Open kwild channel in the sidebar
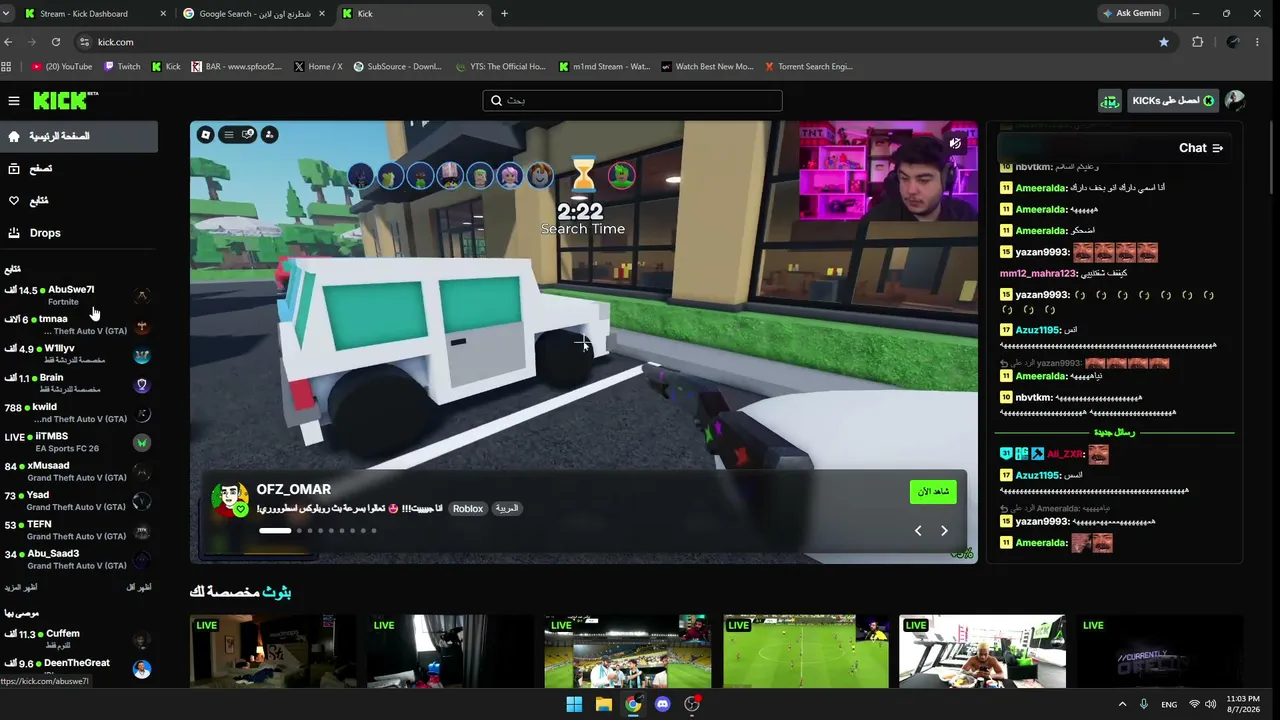Screen dimensions: 1280x720 pyautogui.click(x=78, y=413)
